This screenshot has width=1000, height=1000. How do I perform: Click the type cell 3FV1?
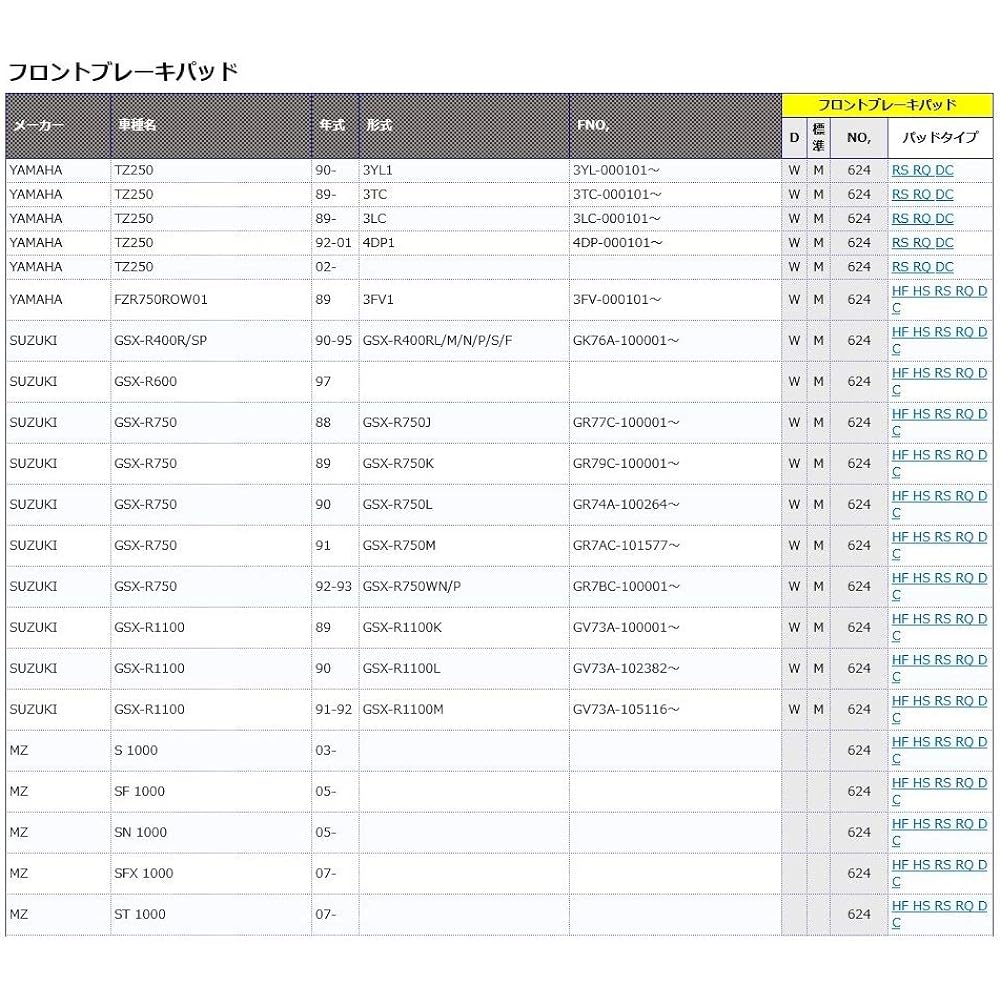click(378, 300)
